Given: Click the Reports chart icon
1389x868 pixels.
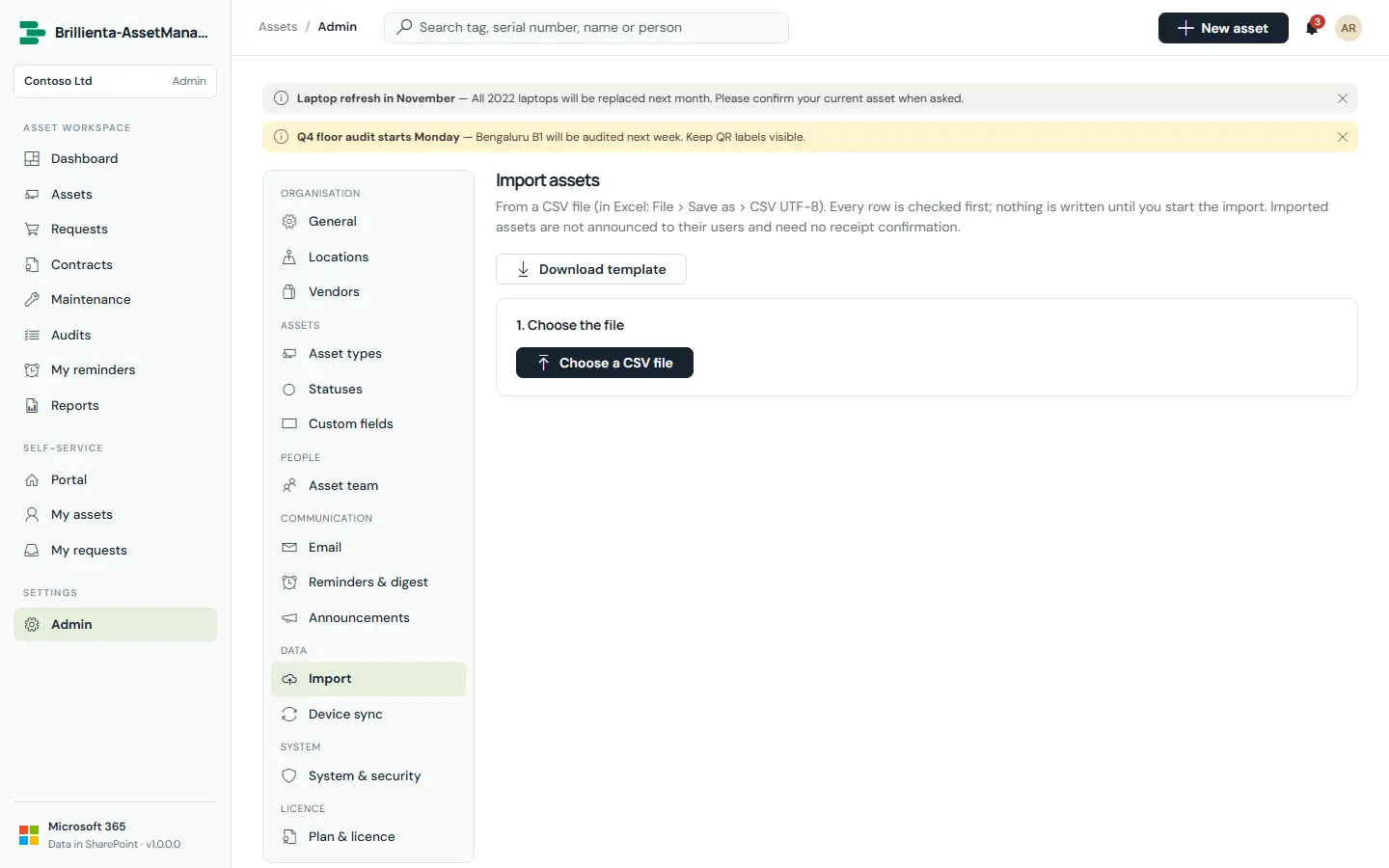Looking at the screenshot, I should tap(32, 406).
